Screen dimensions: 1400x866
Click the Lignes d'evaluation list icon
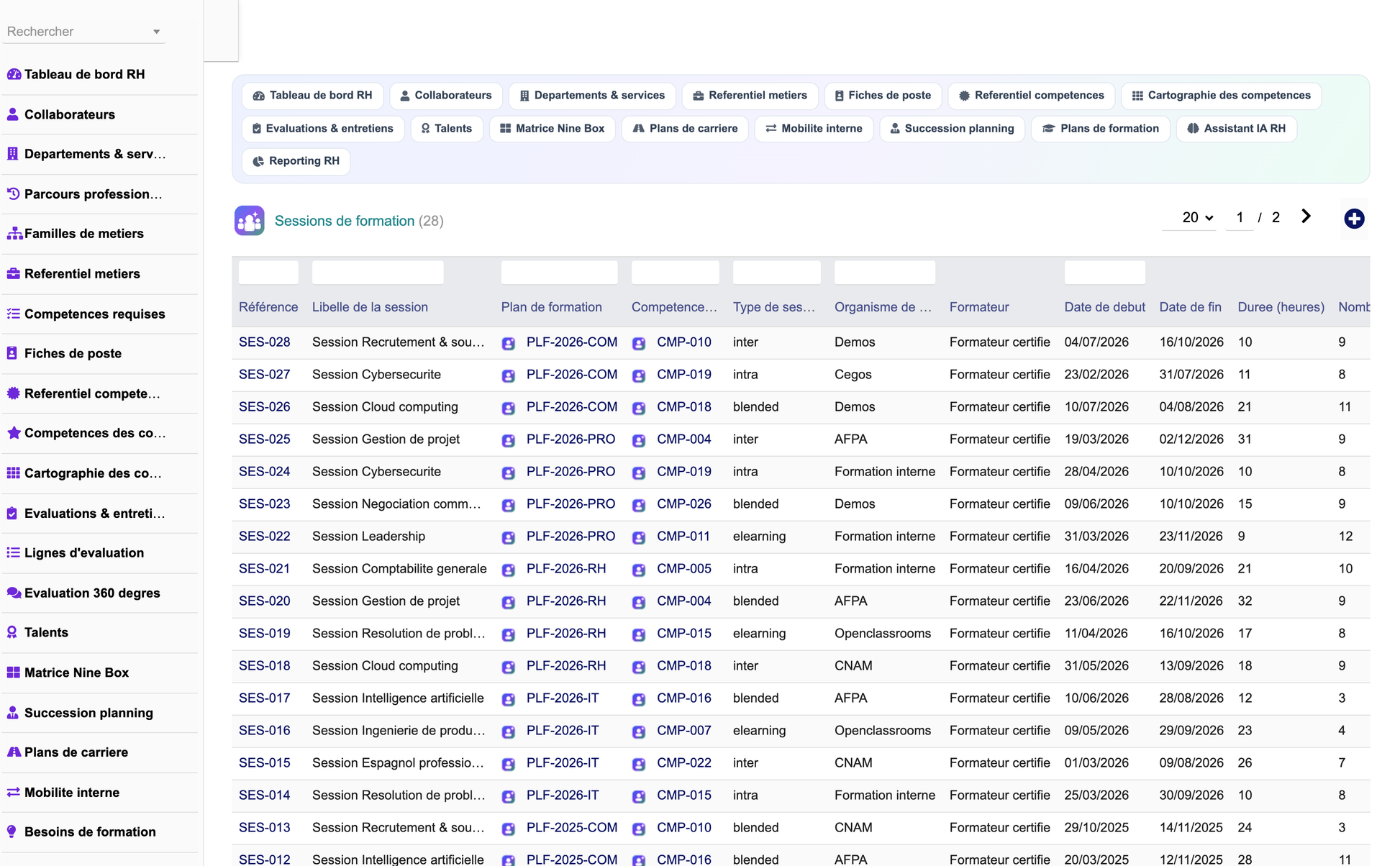pyautogui.click(x=13, y=552)
